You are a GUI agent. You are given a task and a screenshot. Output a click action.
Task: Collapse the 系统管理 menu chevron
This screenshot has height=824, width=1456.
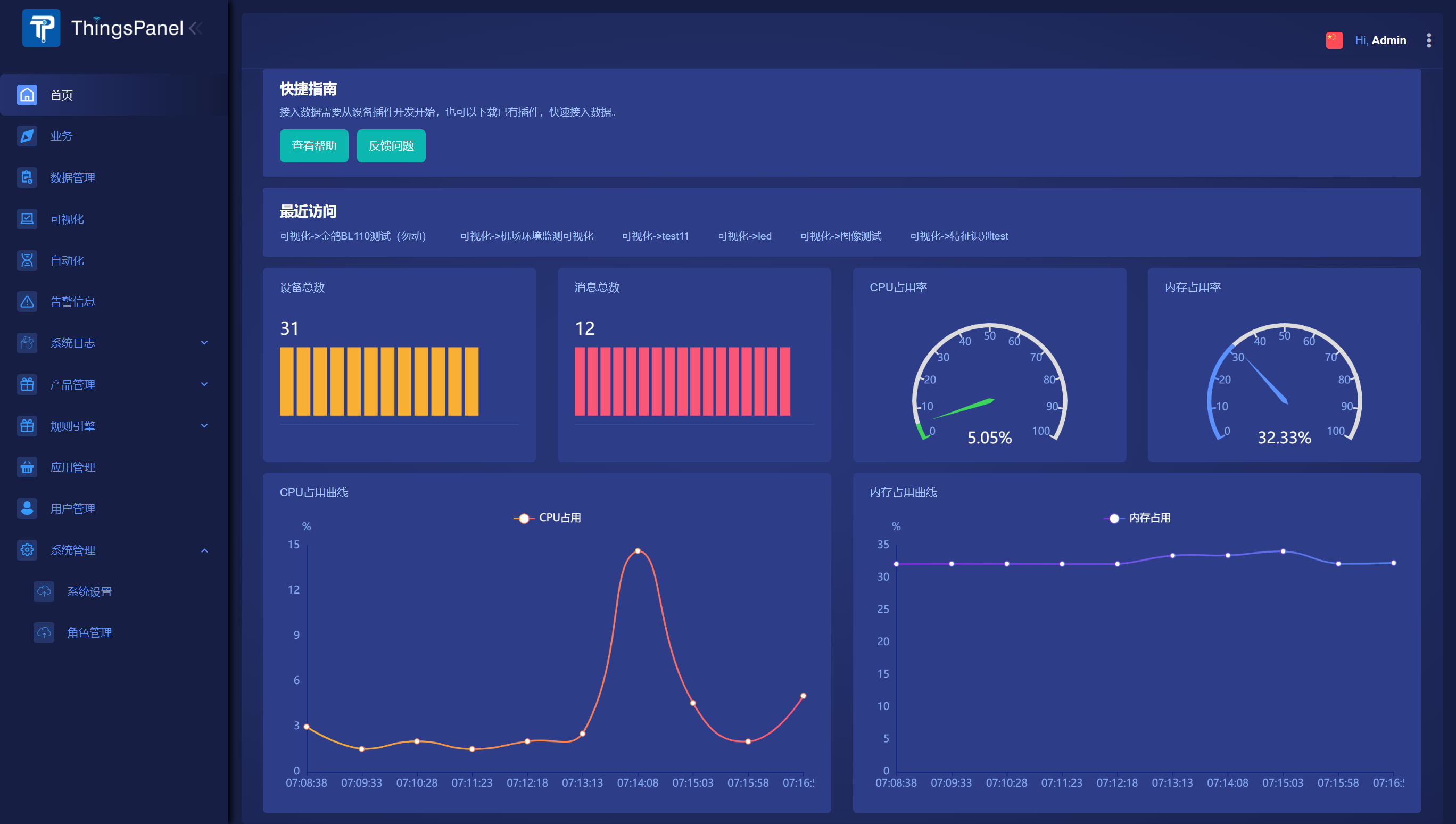204,550
